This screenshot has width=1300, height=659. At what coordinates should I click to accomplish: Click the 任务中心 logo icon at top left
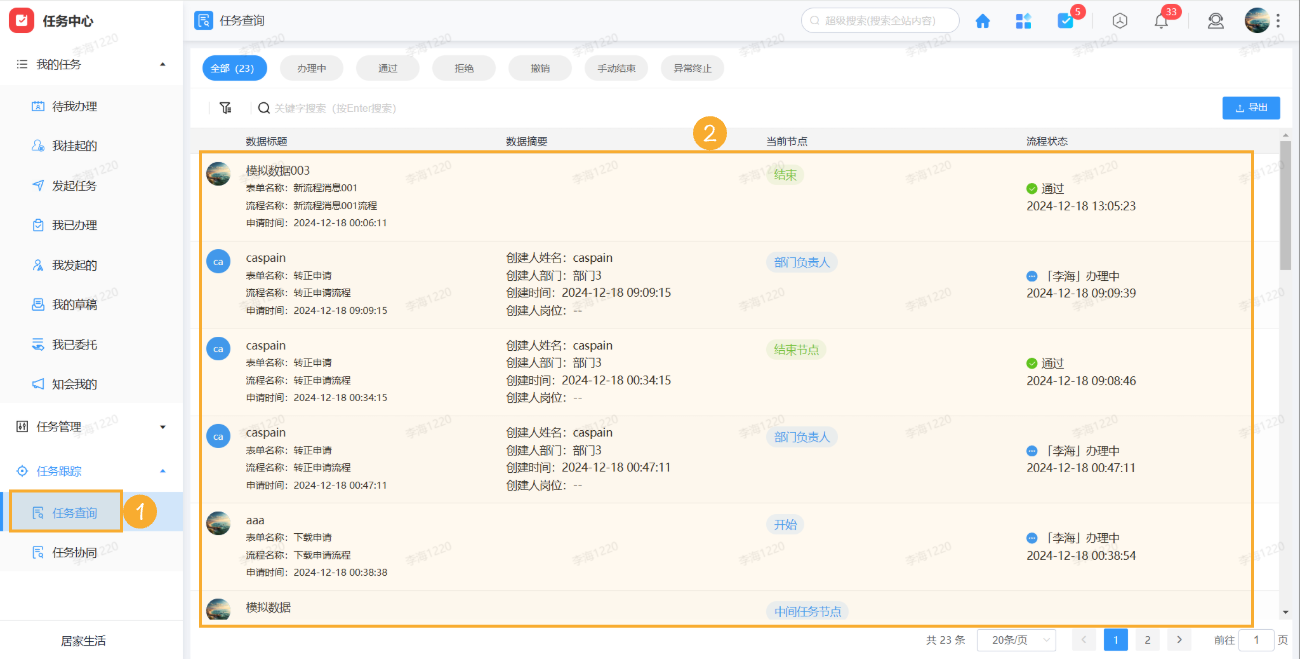click(21, 20)
